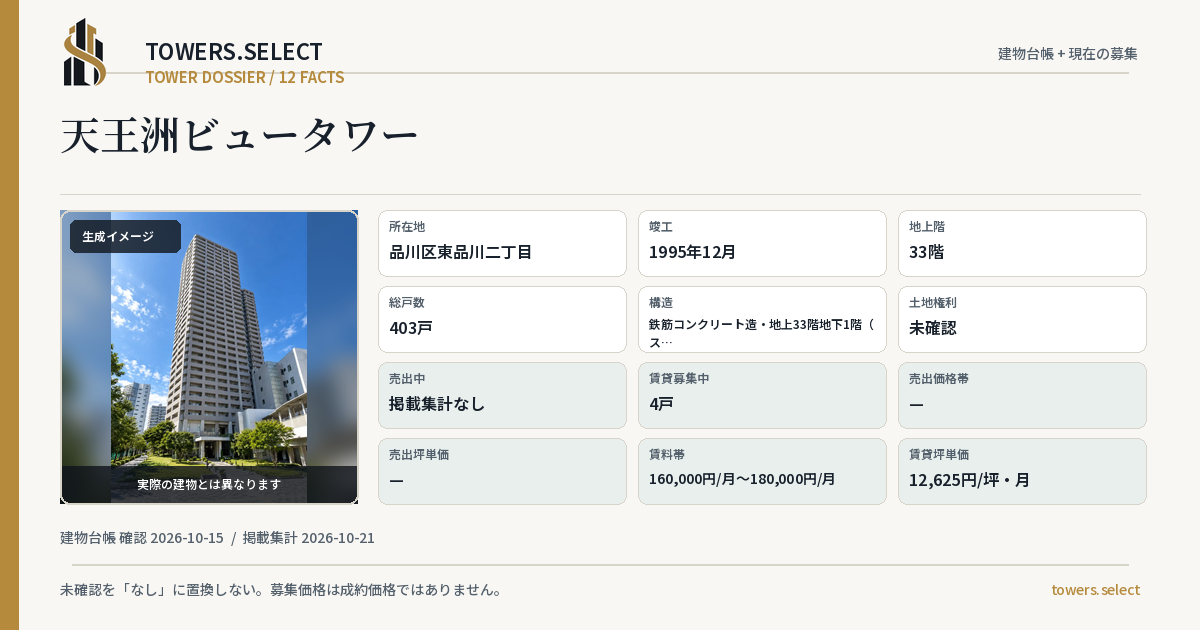Click the 実際の建物とは異なります caption
The image size is (1200, 630).
click(209, 484)
